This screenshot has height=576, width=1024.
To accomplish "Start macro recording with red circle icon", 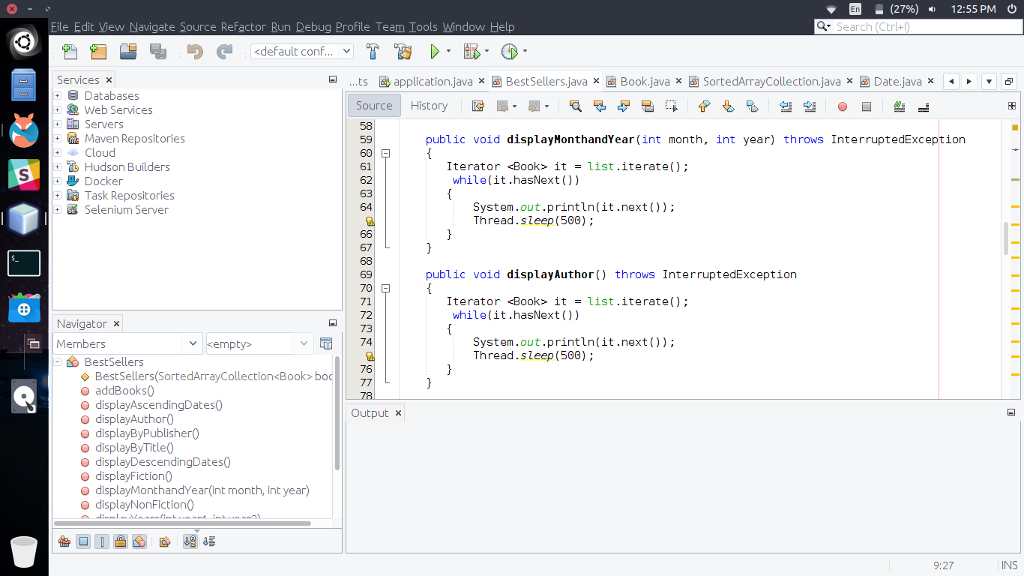I will click(842, 106).
